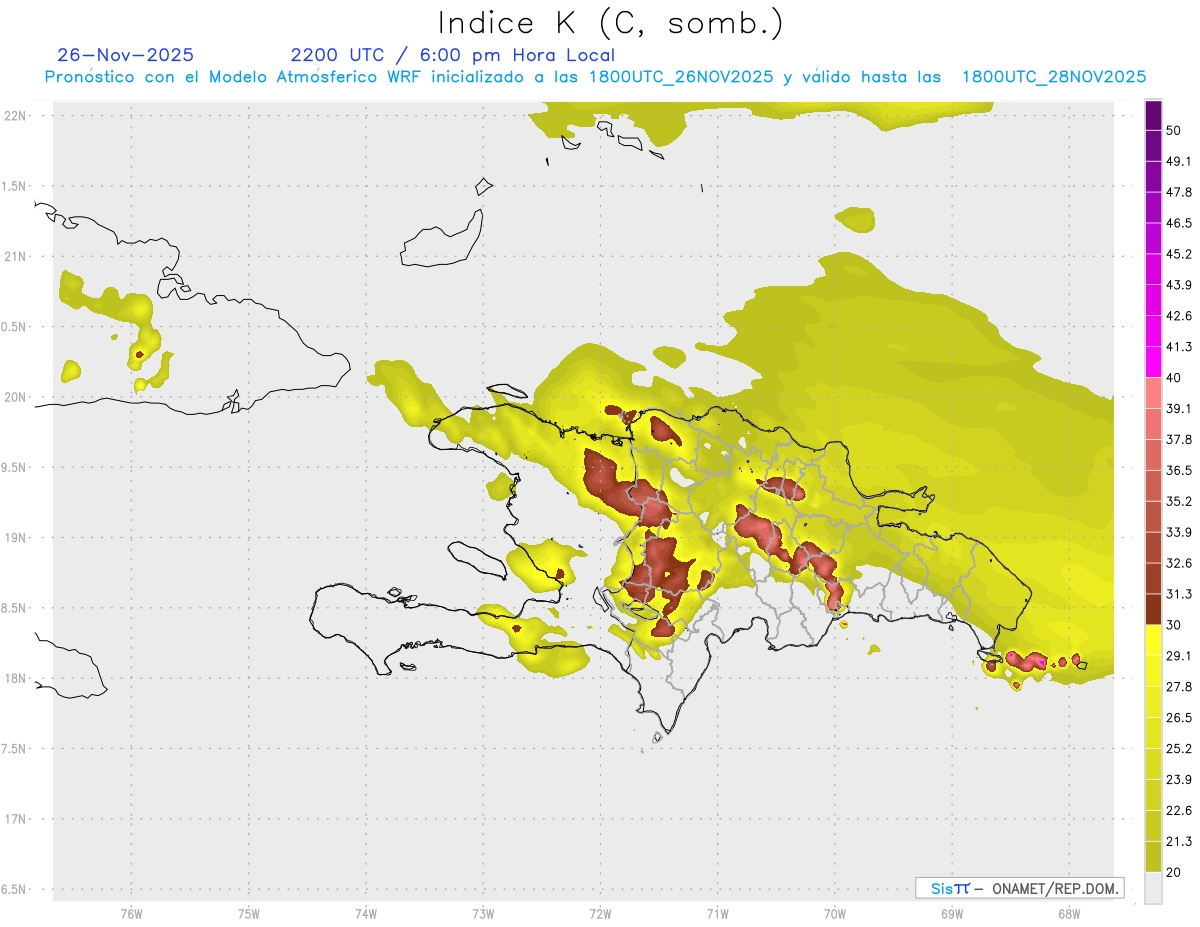
Task: Pick the light gray swatch at the legend bottom
Action: point(1153,888)
